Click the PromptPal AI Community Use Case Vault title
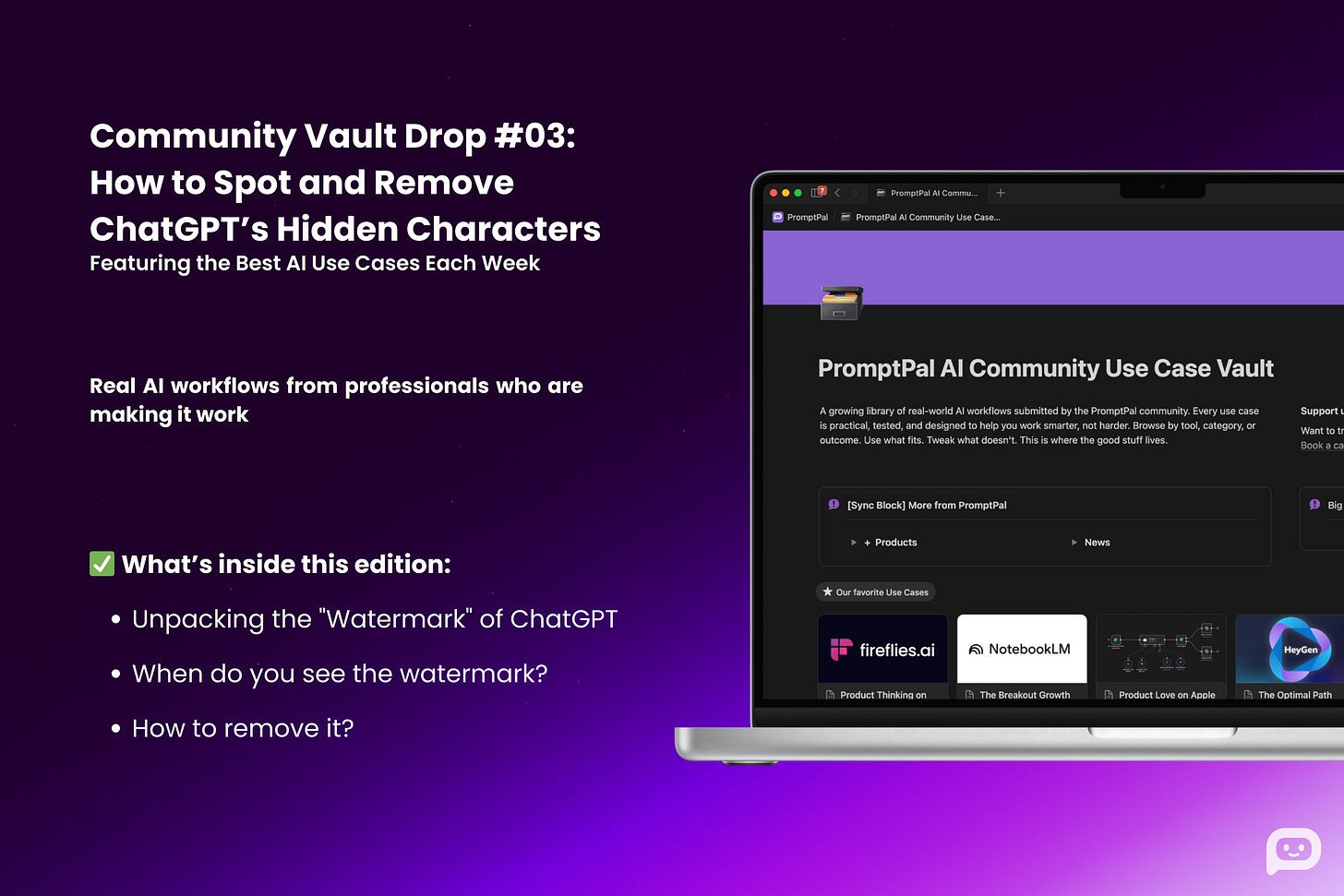This screenshot has width=1344, height=896. coord(1046,368)
